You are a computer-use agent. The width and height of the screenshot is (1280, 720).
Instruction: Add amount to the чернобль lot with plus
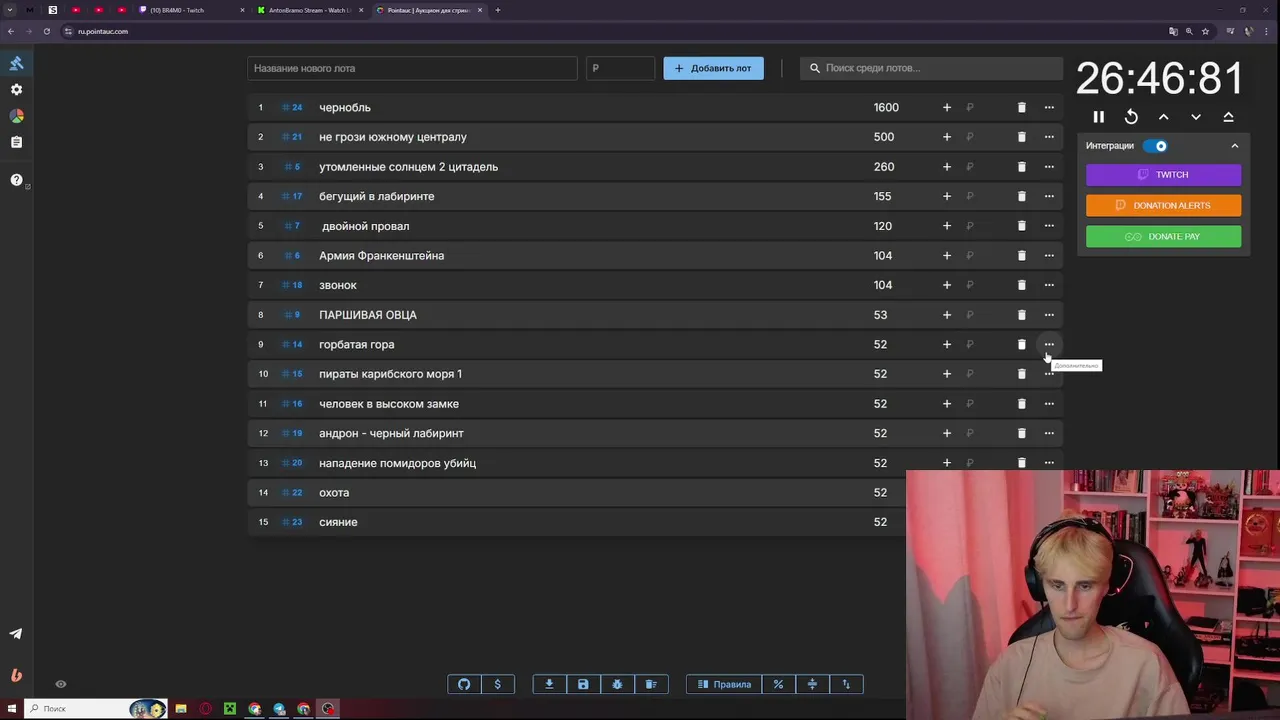coord(947,107)
